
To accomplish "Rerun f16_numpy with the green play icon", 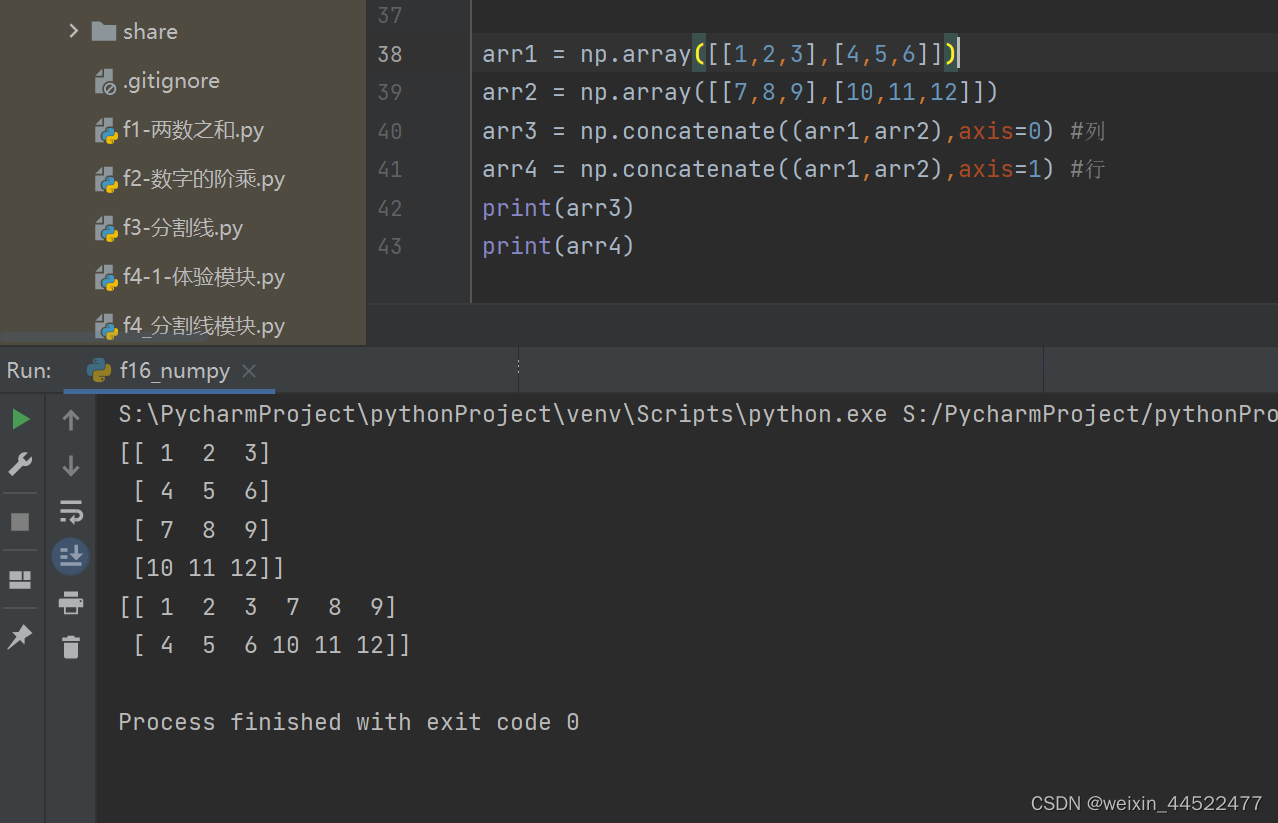I will point(20,419).
